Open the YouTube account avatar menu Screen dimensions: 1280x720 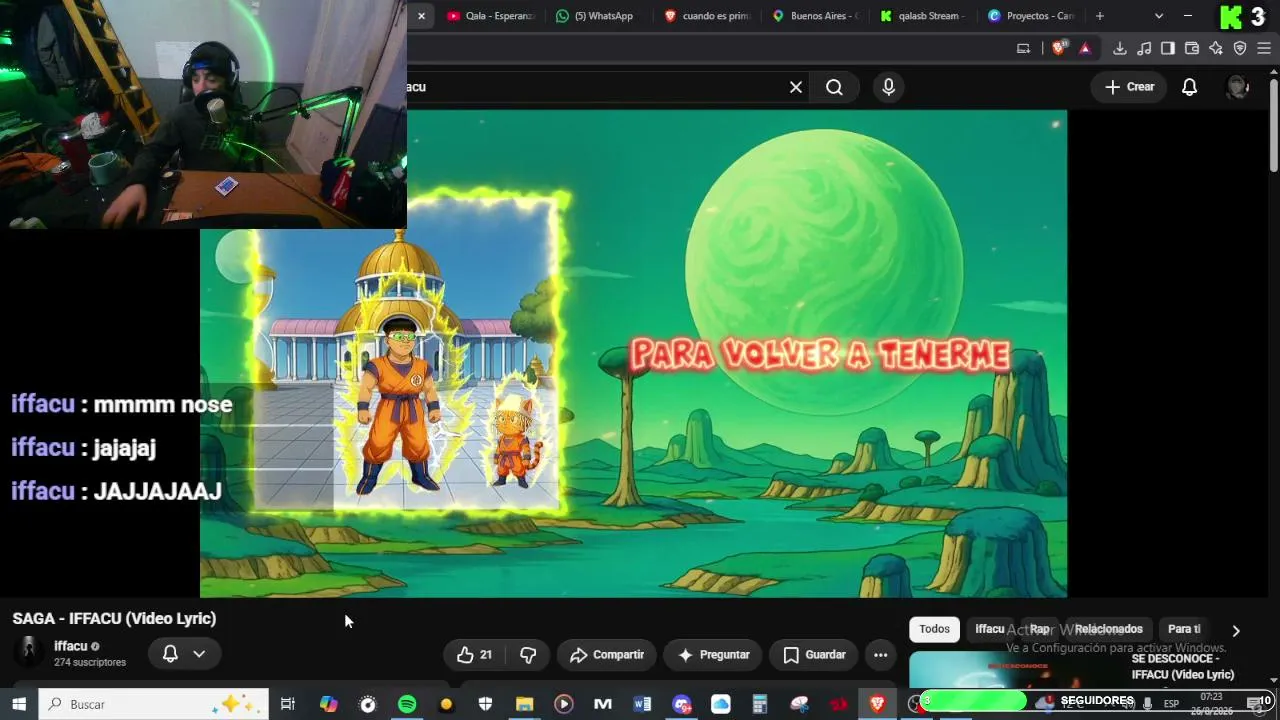click(x=1238, y=87)
